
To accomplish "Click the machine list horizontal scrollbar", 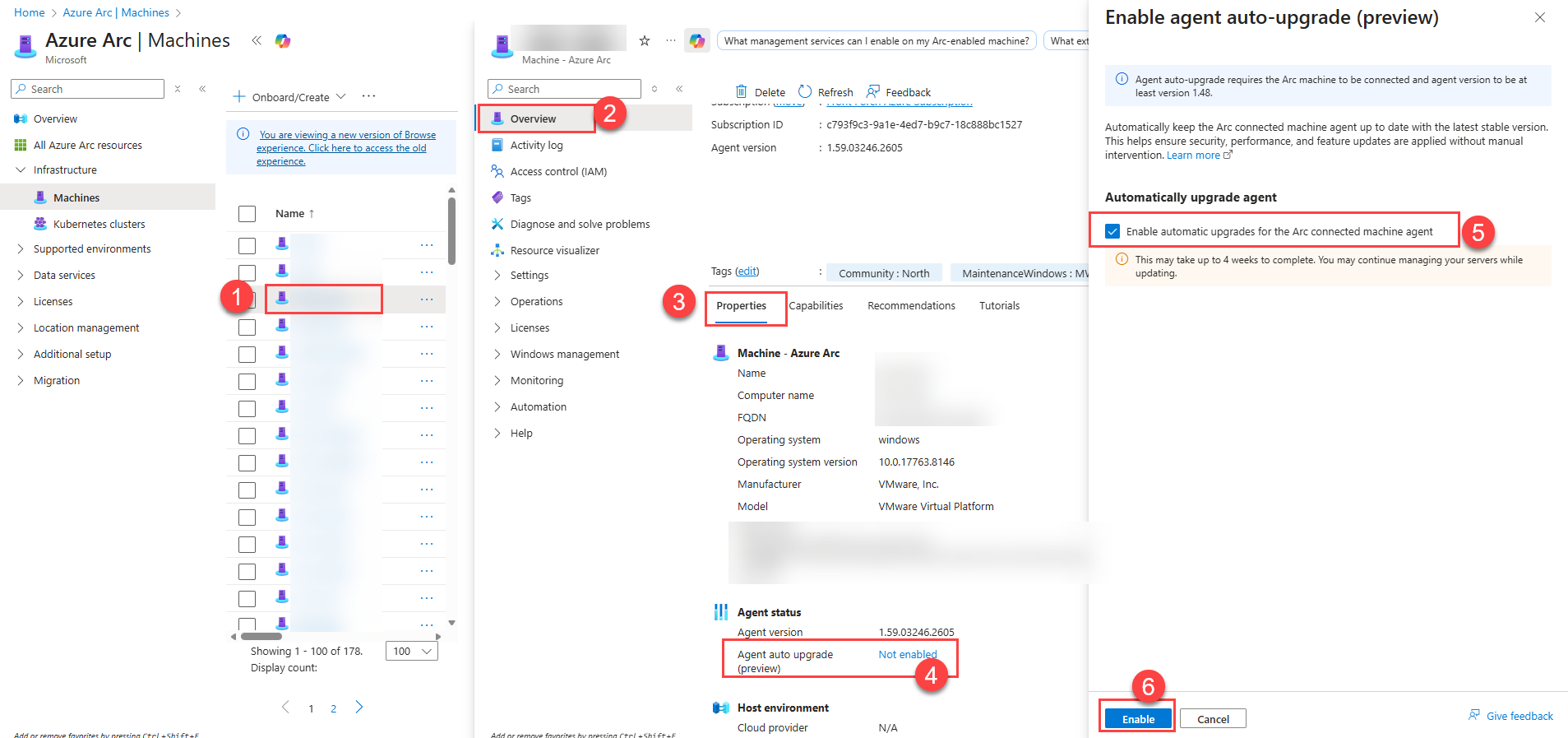I will click(x=261, y=636).
